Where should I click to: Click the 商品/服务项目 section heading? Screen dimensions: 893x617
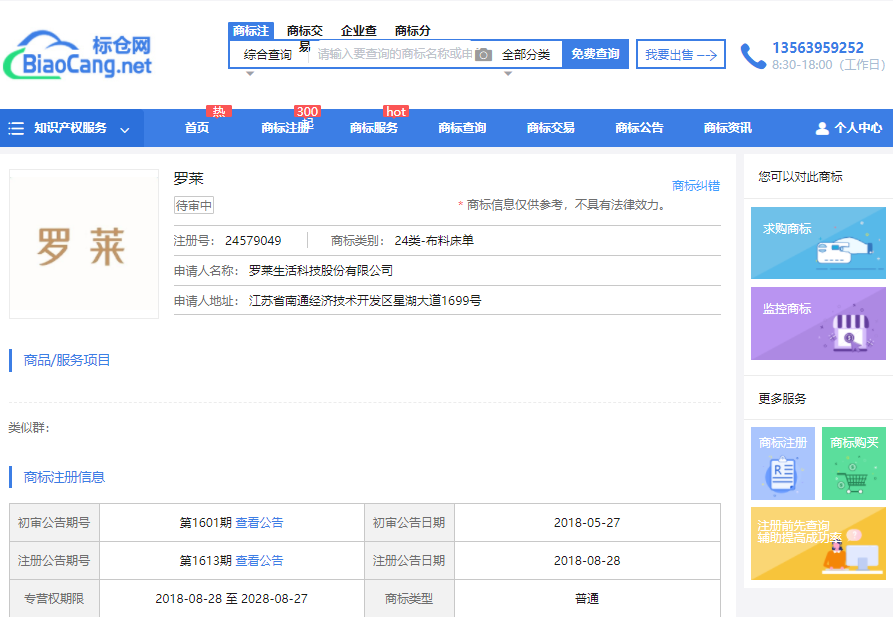(x=67, y=360)
